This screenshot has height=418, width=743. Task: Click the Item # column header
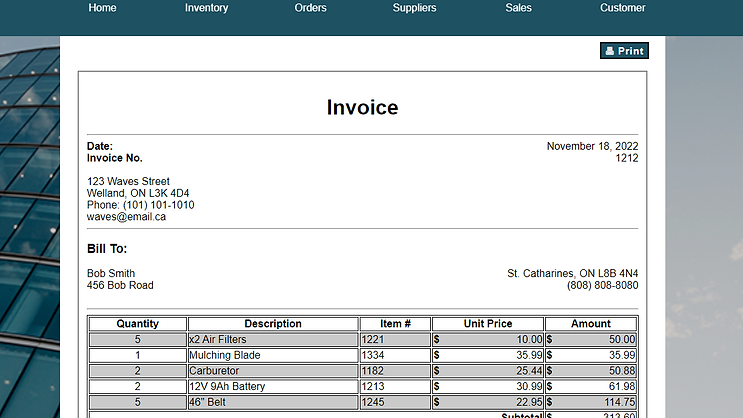tap(395, 324)
